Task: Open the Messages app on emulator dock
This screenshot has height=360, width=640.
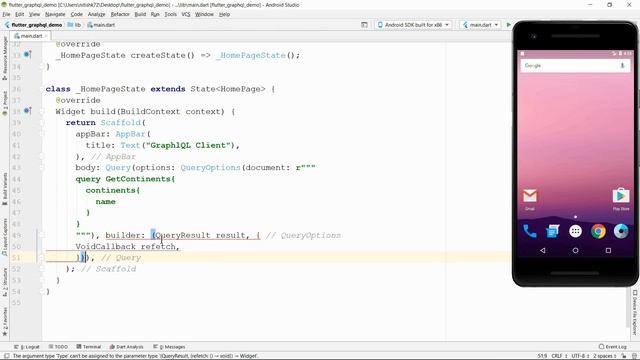Action: pyautogui.click(x=553, y=231)
